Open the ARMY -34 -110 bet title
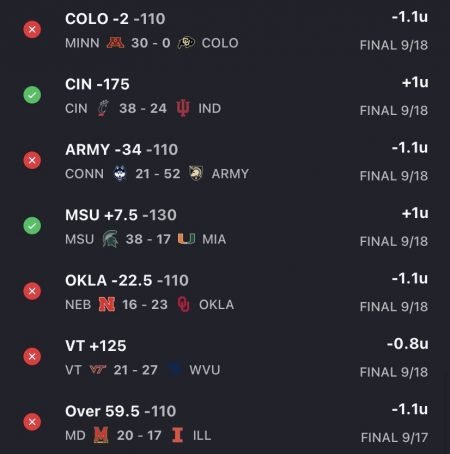The width and height of the screenshot is (450, 454). click(x=122, y=150)
